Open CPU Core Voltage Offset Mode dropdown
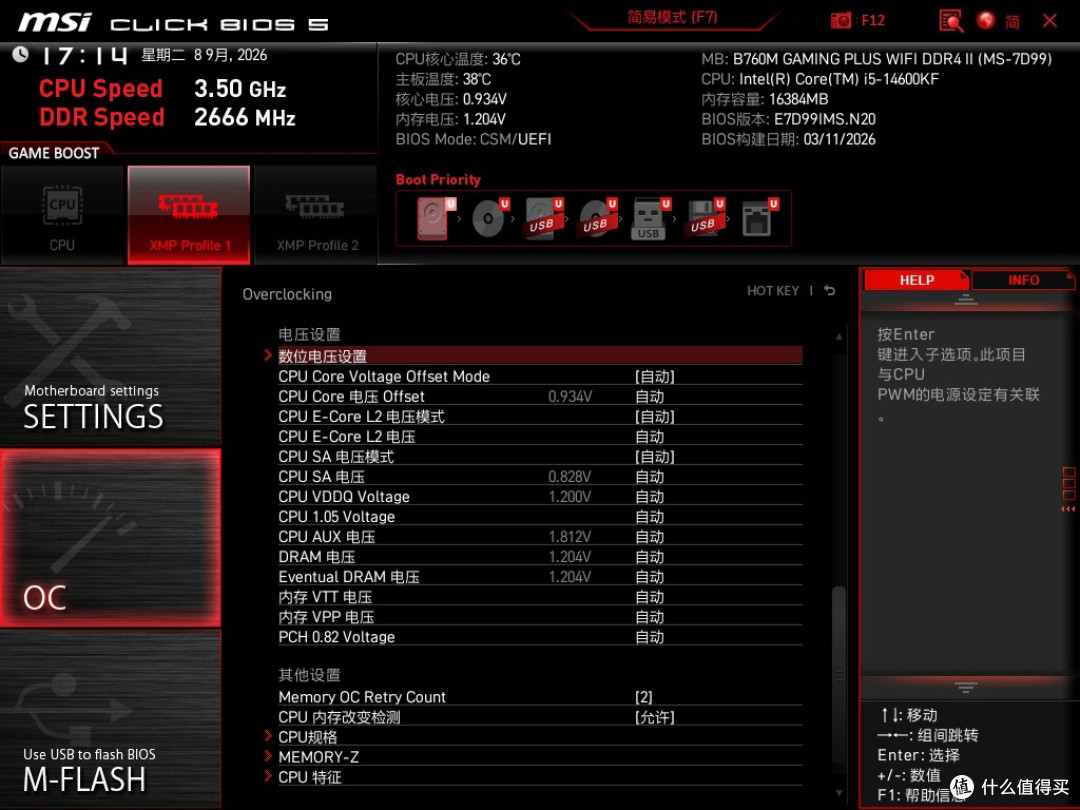 coord(654,376)
